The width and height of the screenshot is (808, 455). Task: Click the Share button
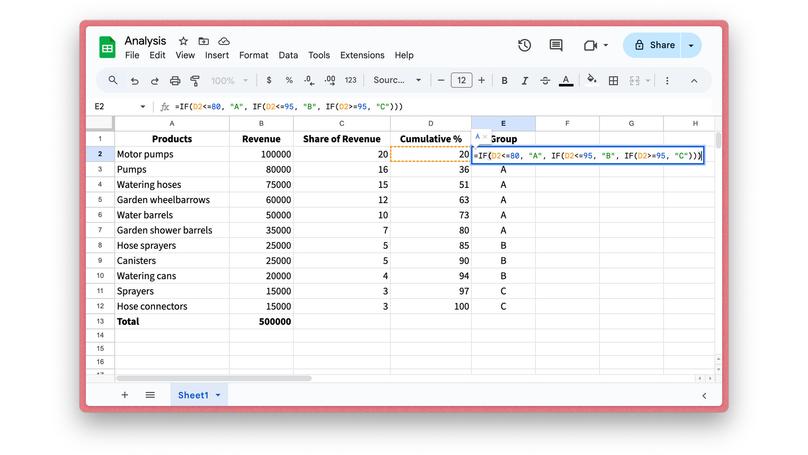(x=652, y=45)
